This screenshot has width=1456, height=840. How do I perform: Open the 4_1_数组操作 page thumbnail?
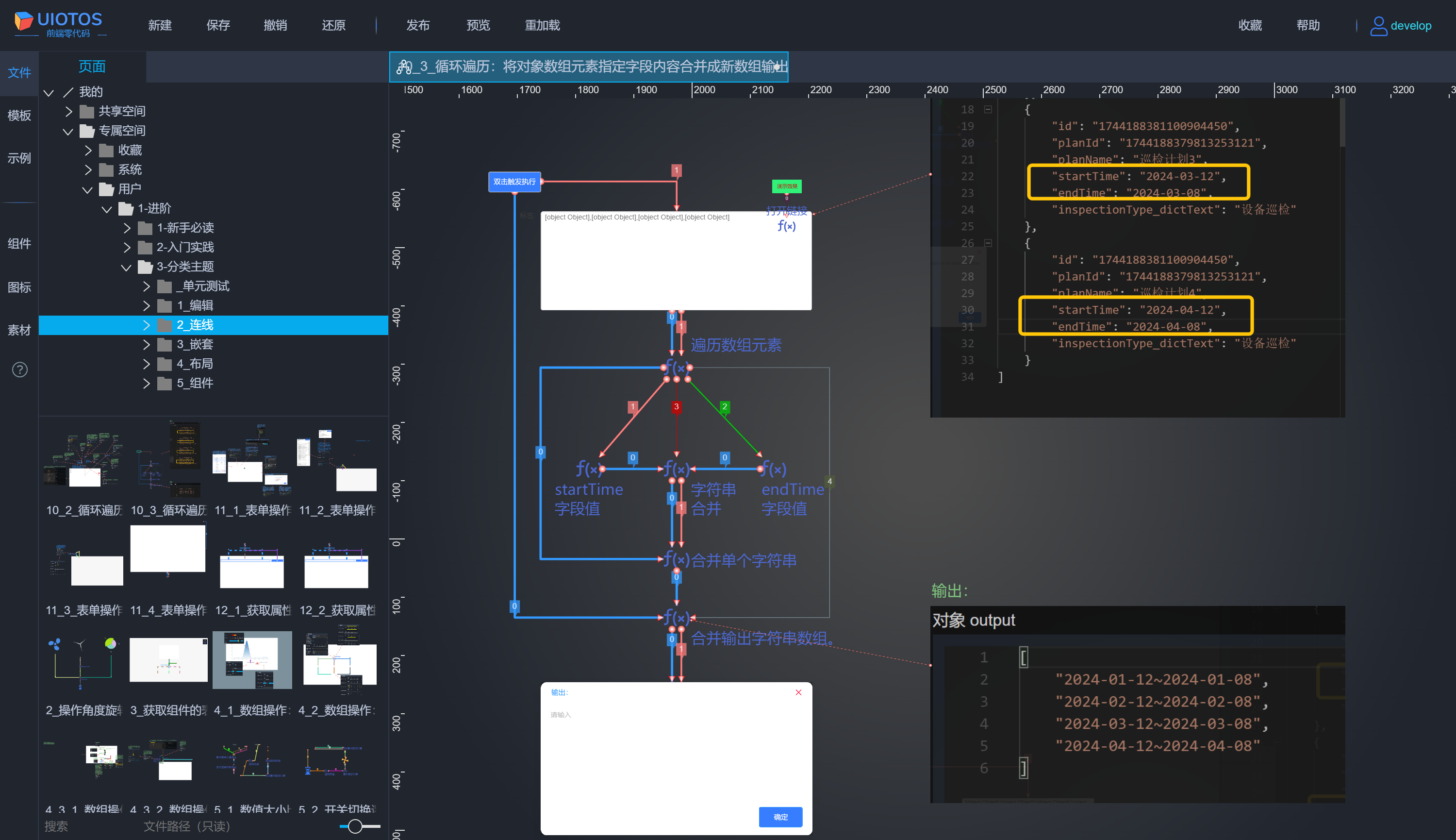click(x=252, y=660)
